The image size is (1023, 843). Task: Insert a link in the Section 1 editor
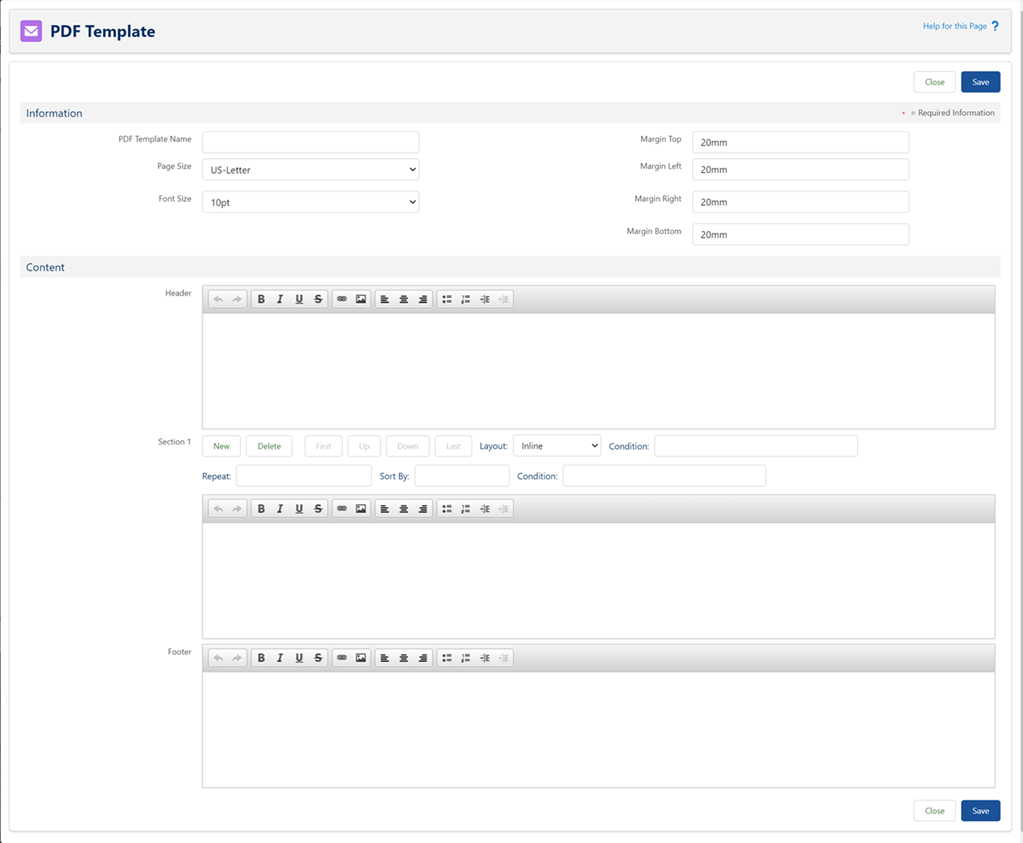342,509
